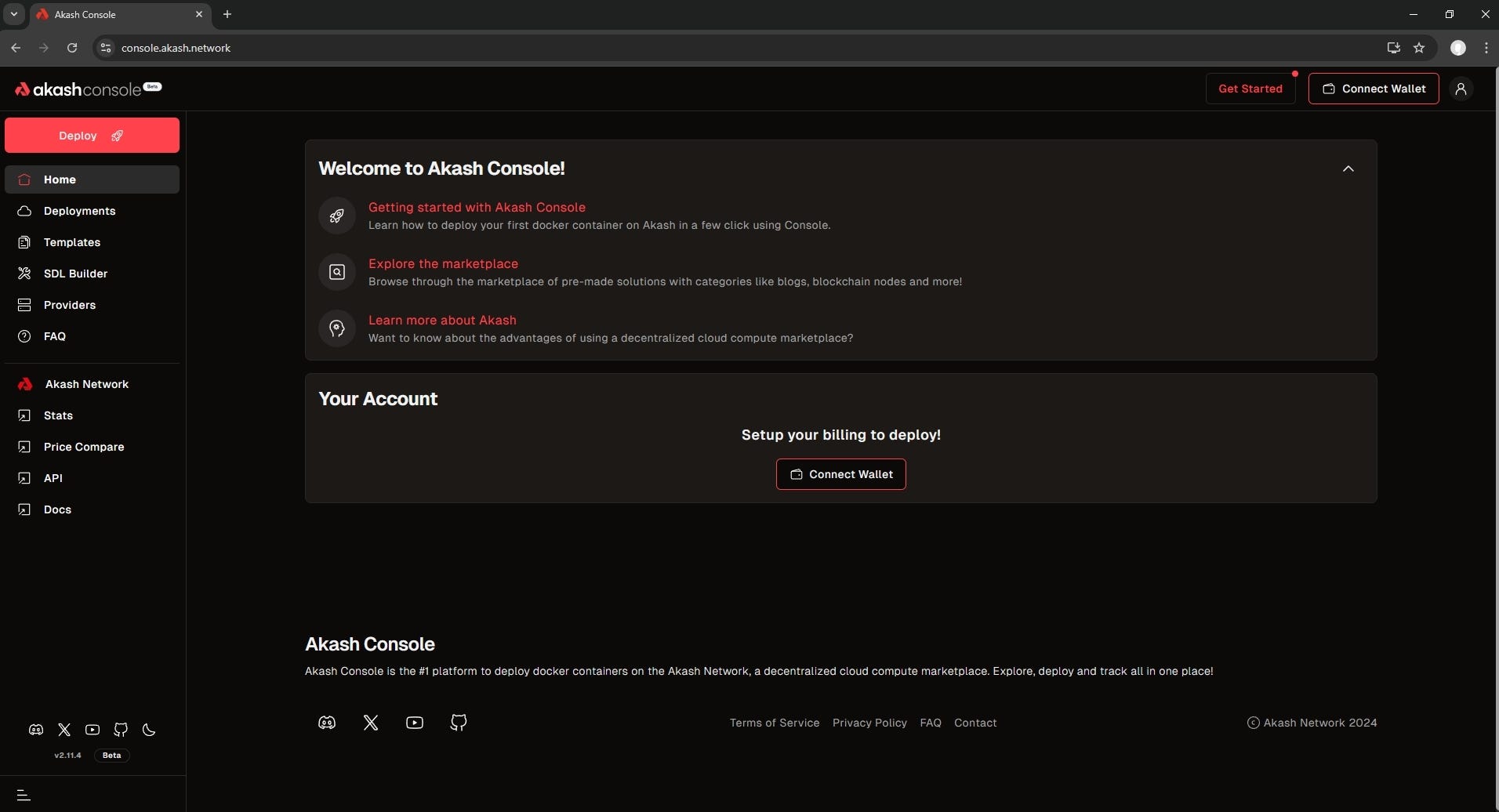This screenshot has width=1499, height=812.
Task: Open a new browser tab
Action: click(227, 14)
